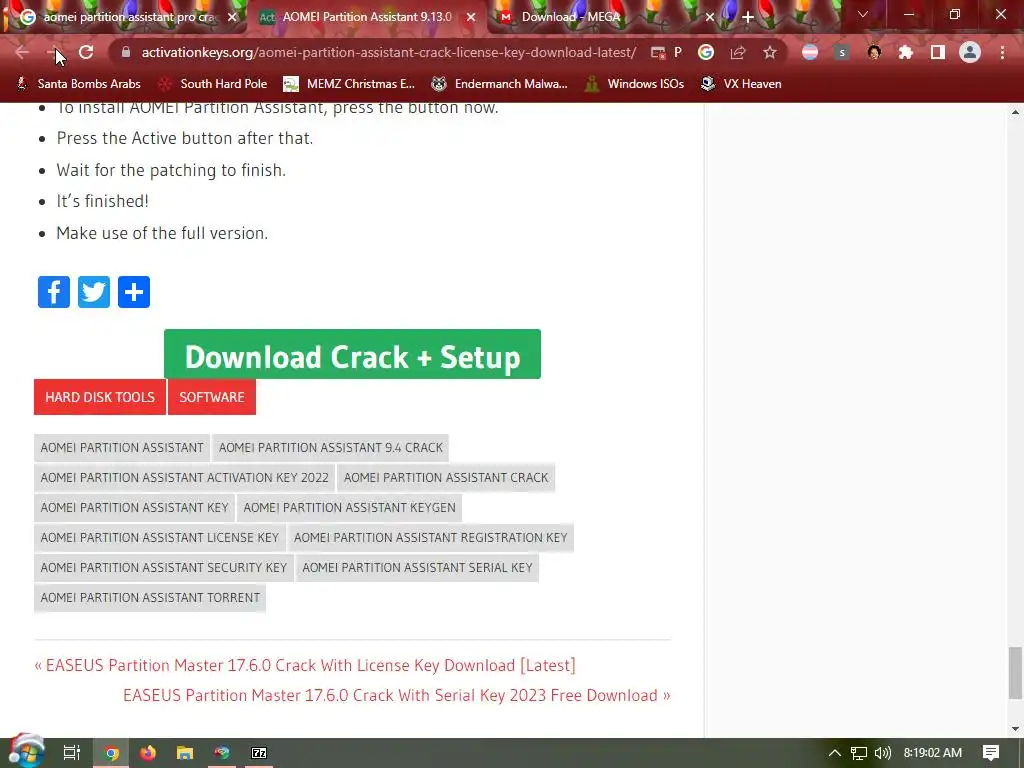Click the address bar URL
The height and width of the screenshot is (768, 1024).
pos(389,52)
